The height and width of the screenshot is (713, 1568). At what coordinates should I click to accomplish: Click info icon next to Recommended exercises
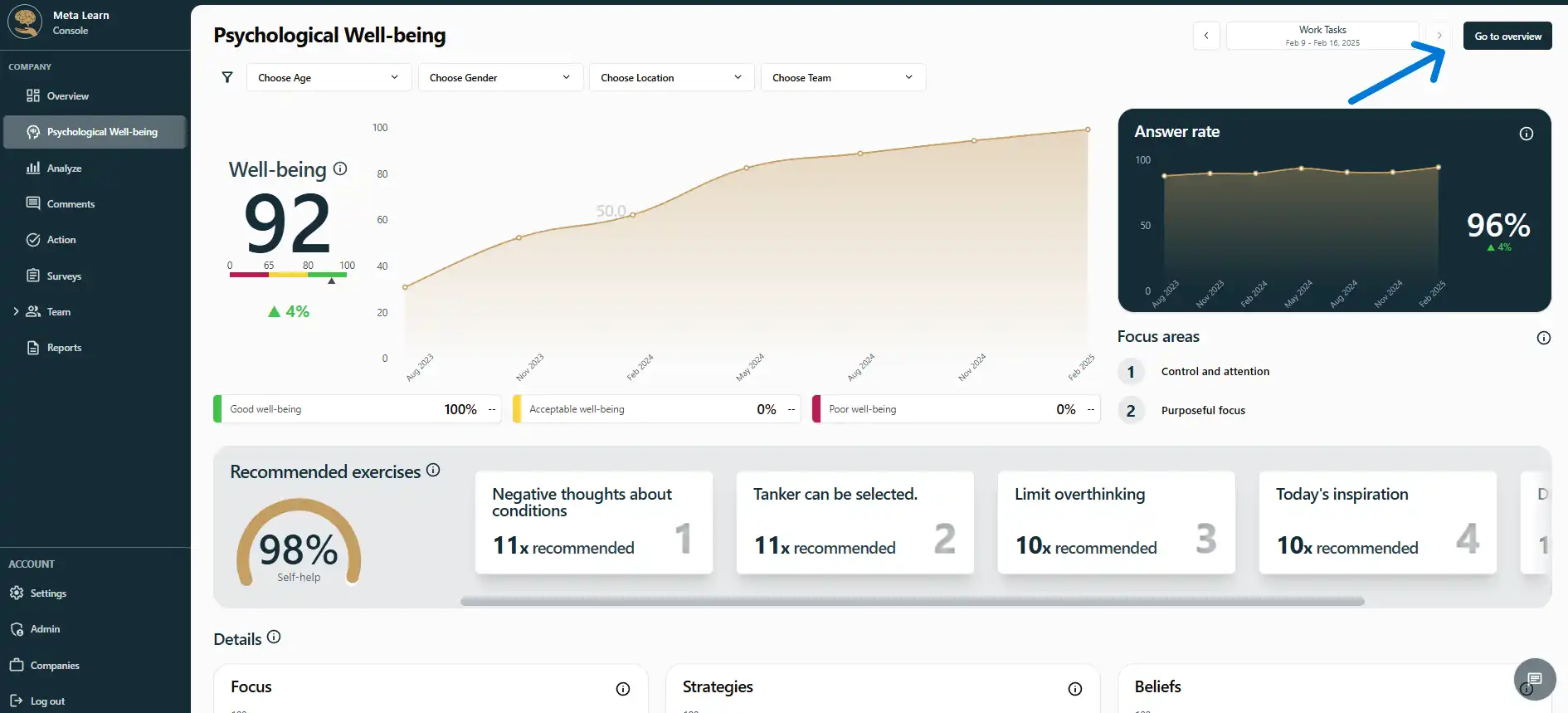pyautogui.click(x=433, y=470)
